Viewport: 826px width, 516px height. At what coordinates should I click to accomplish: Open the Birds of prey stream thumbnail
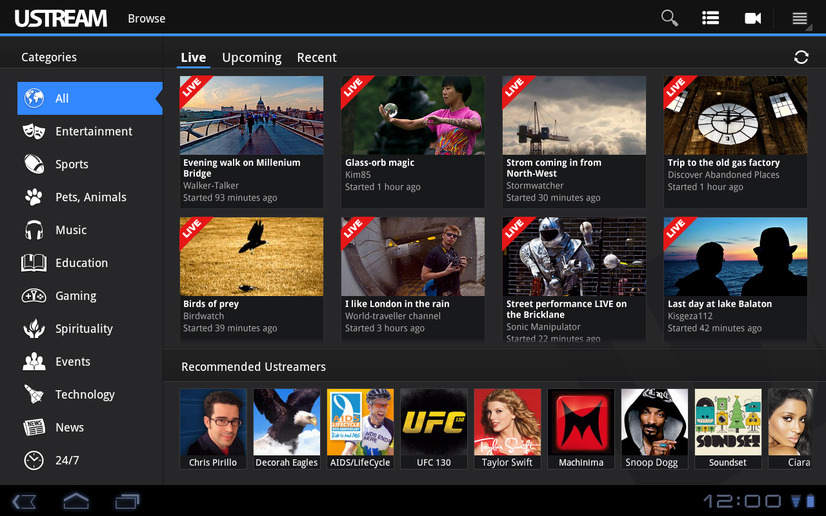[x=251, y=256]
